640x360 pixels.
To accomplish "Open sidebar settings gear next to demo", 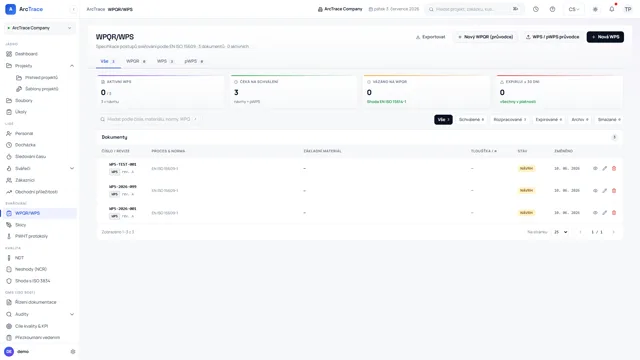I will pos(73,351).
